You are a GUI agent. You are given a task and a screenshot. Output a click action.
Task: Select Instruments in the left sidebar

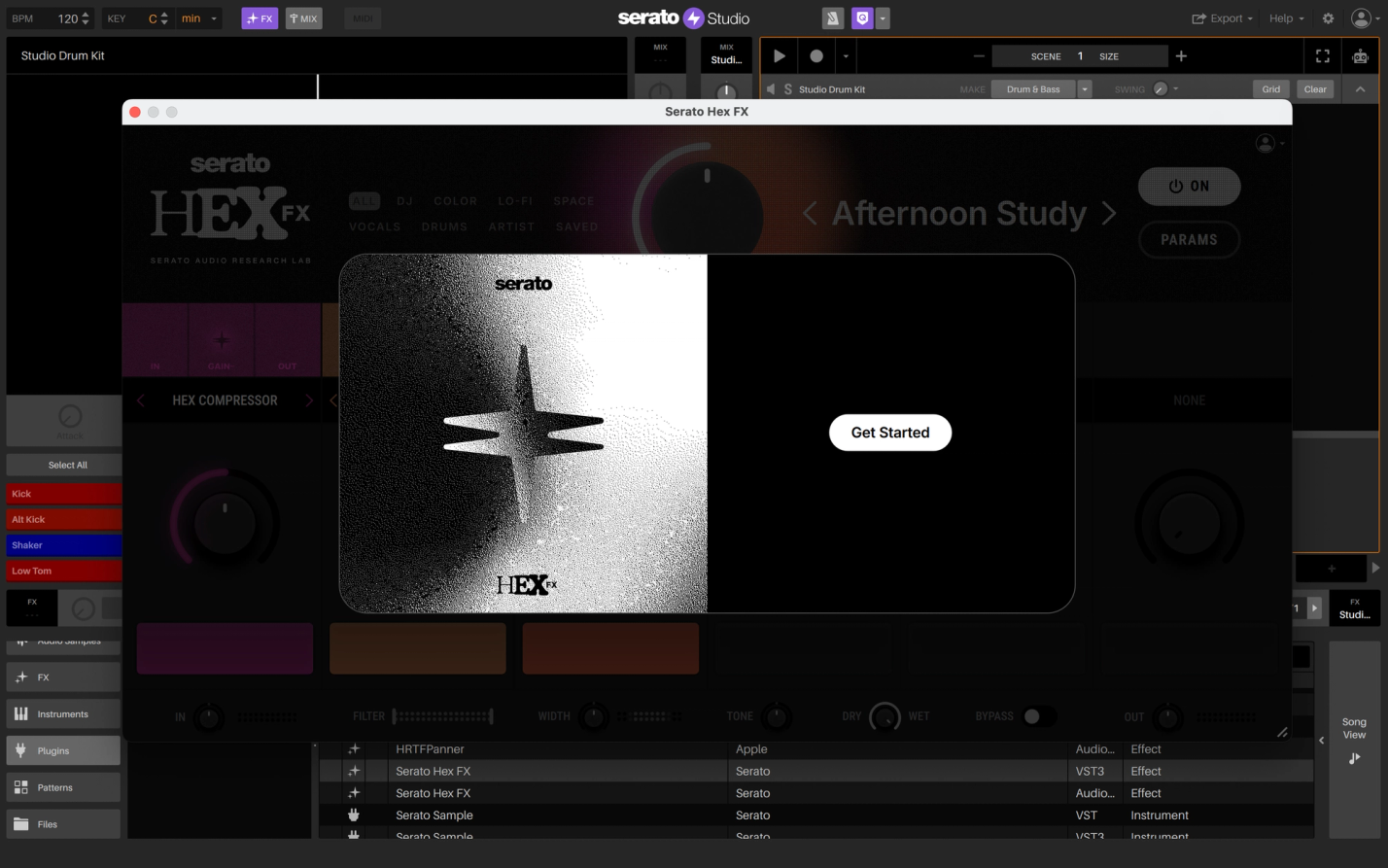coord(63,712)
